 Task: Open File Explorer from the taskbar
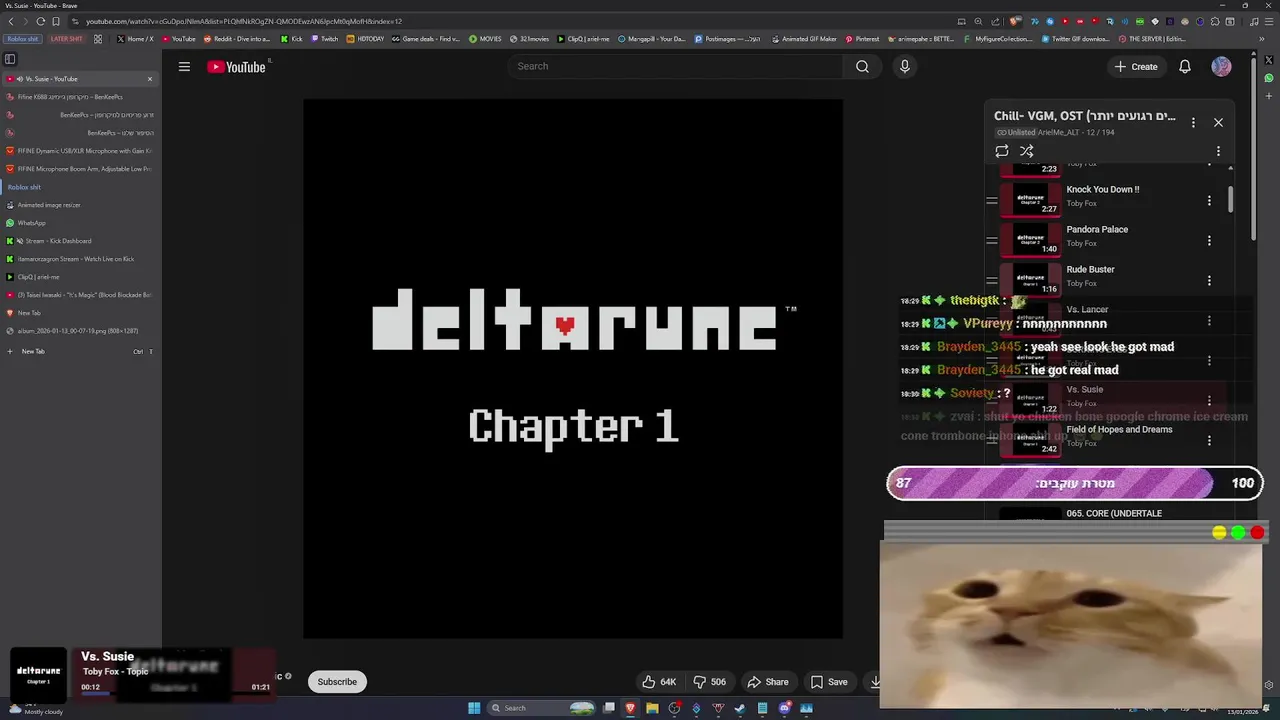652,708
